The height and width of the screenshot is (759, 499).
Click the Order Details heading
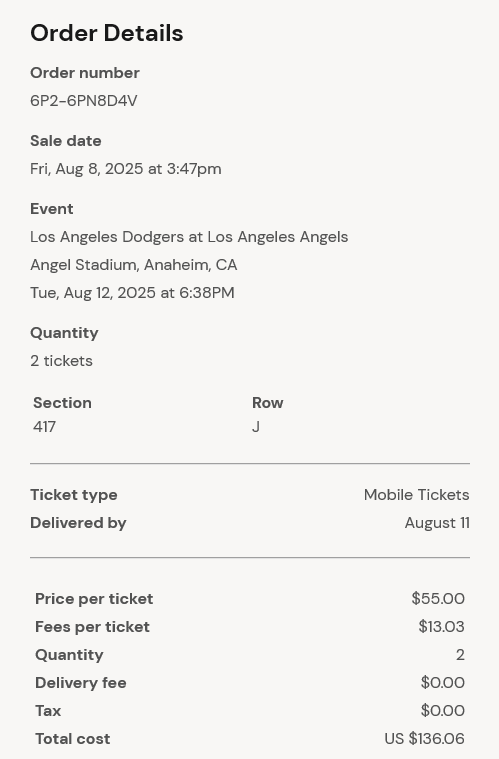[x=106, y=33]
